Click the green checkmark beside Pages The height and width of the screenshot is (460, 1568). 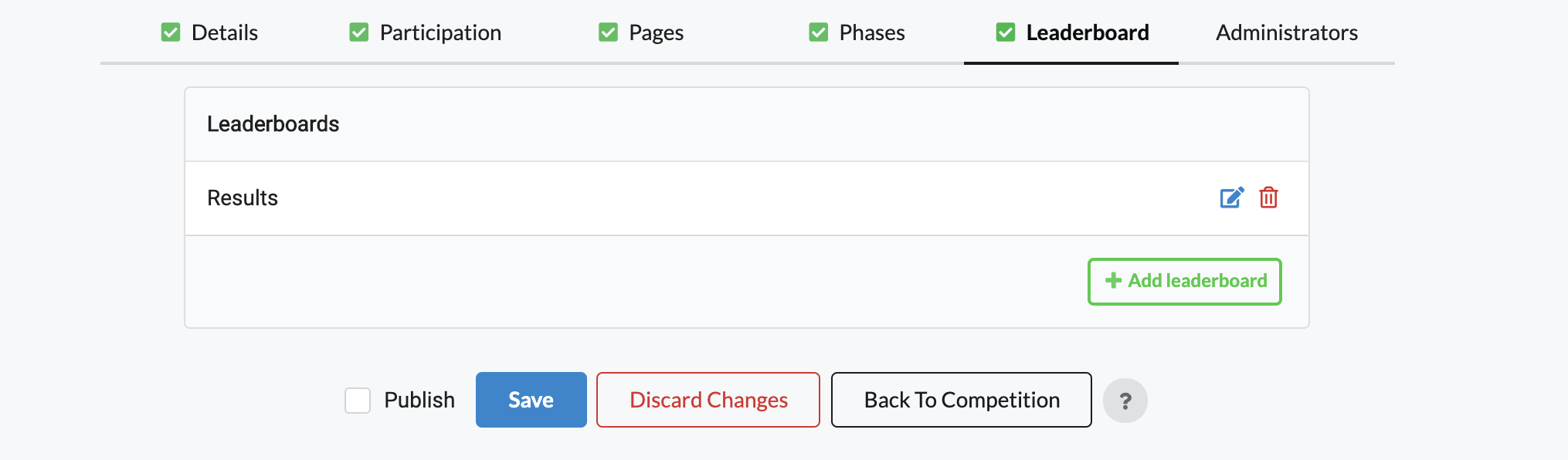pos(607,32)
